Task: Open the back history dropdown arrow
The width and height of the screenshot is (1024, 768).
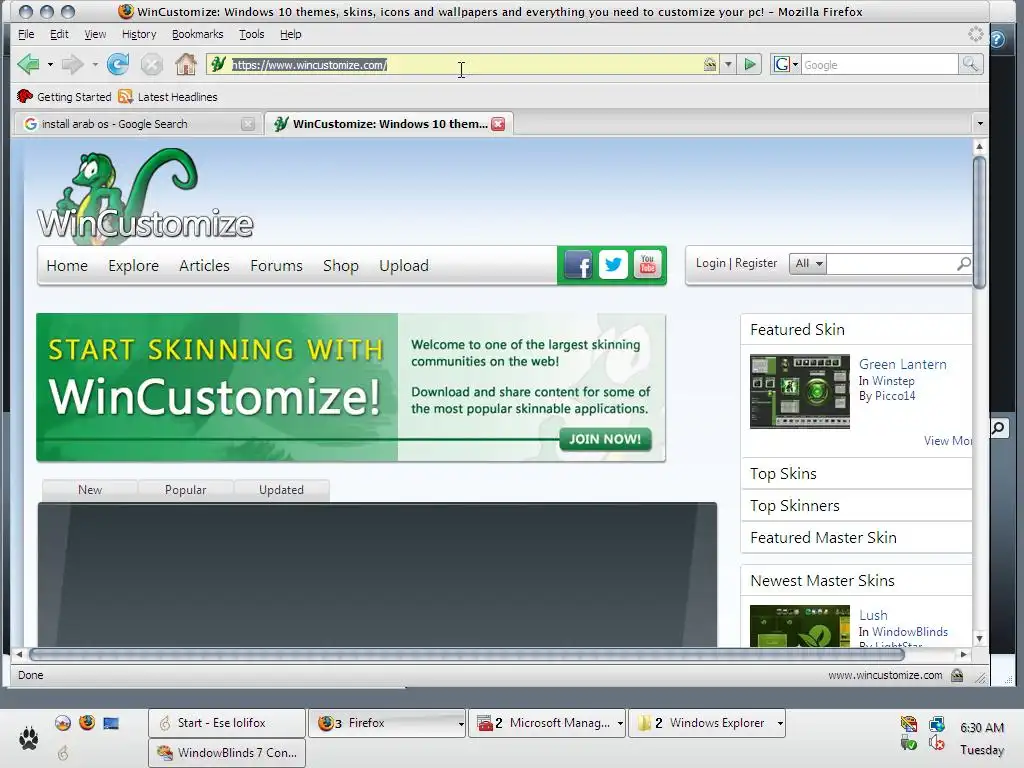Action: 50,65
